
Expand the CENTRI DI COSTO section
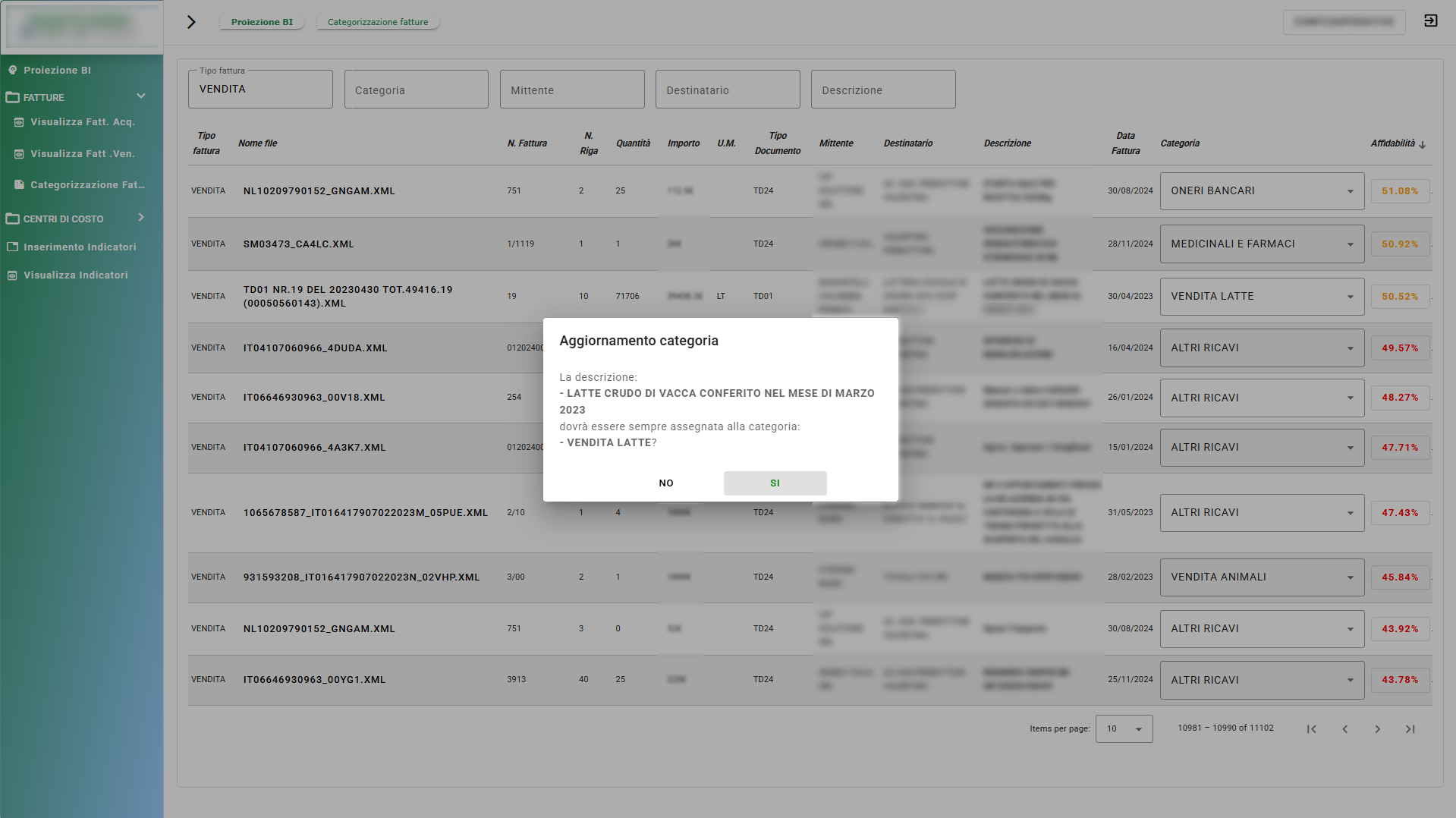(x=140, y=218)
